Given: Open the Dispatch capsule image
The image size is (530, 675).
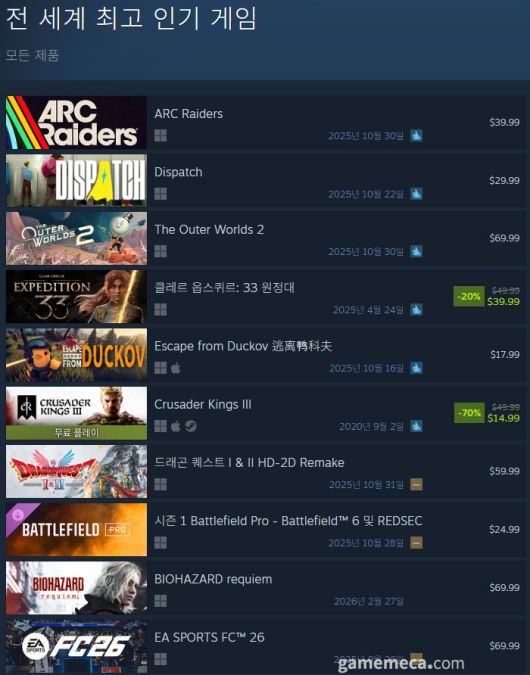Looking at the screenshot, I should [x=76, y=180].
